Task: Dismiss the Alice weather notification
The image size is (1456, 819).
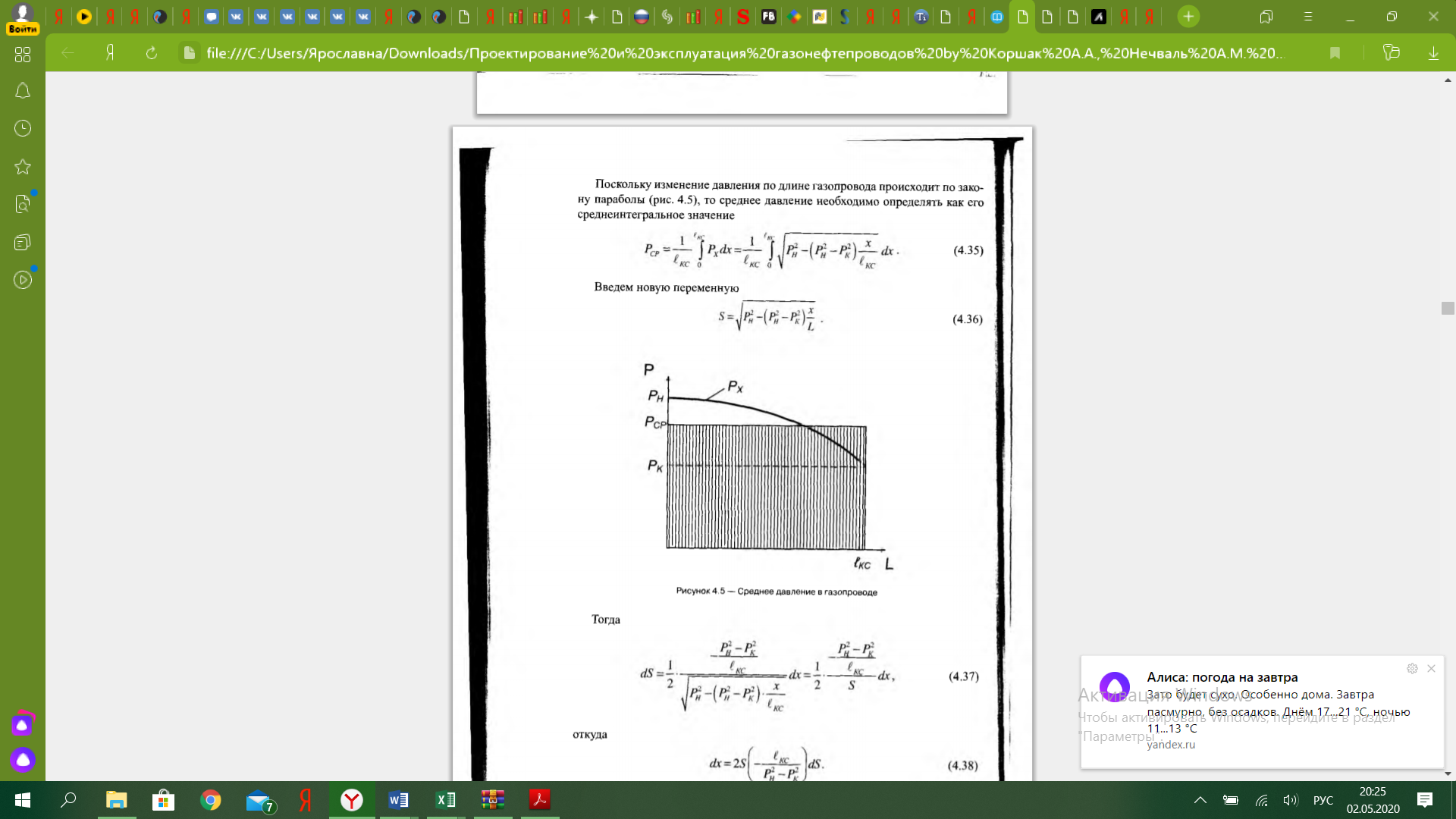Action: click(1431, 669)
